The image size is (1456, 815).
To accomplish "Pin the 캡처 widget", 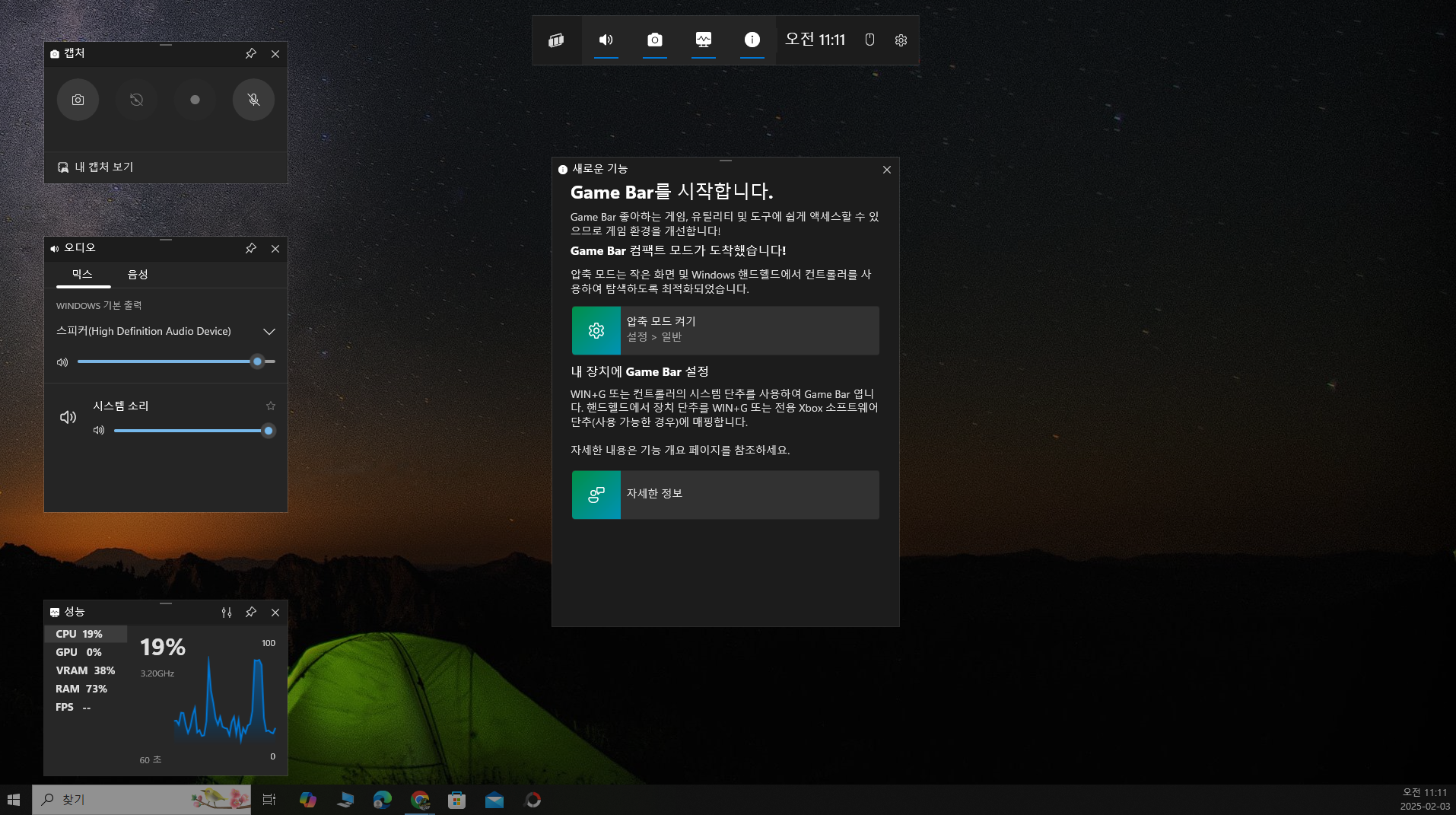I will 251,54.
